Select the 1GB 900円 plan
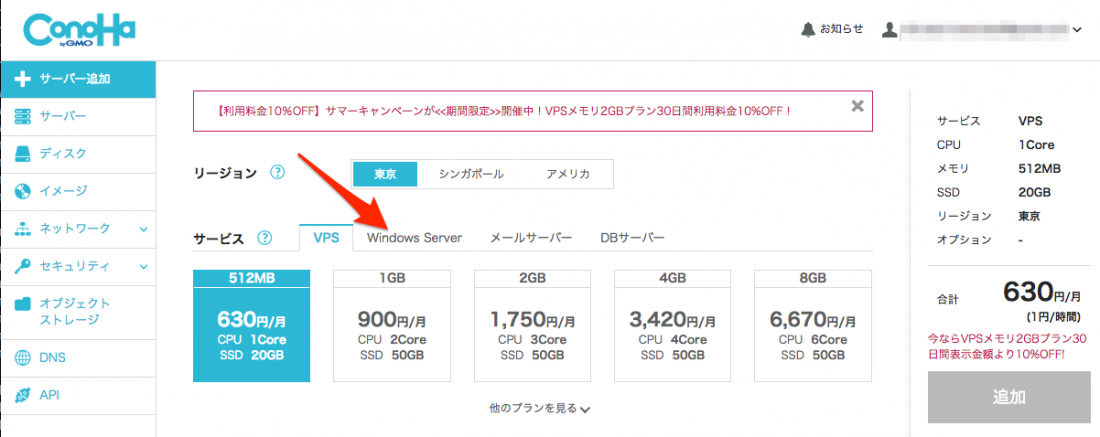Image resolution: width=1100 pixels, height=437 pixels. [392, 326]
